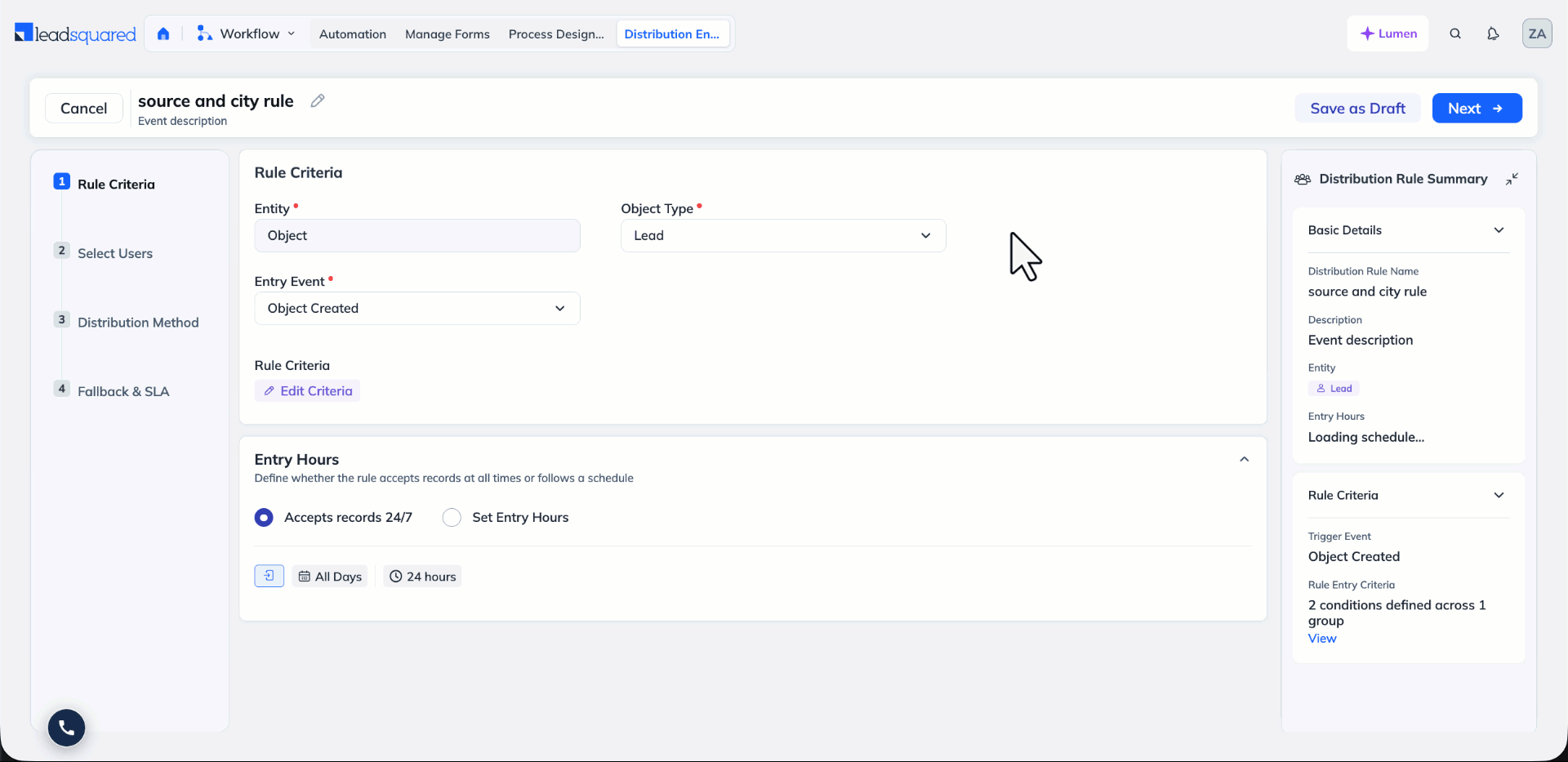The image size is (1568, 762).
Task: Open the home icon in top navigation
Action: [163, 33]
